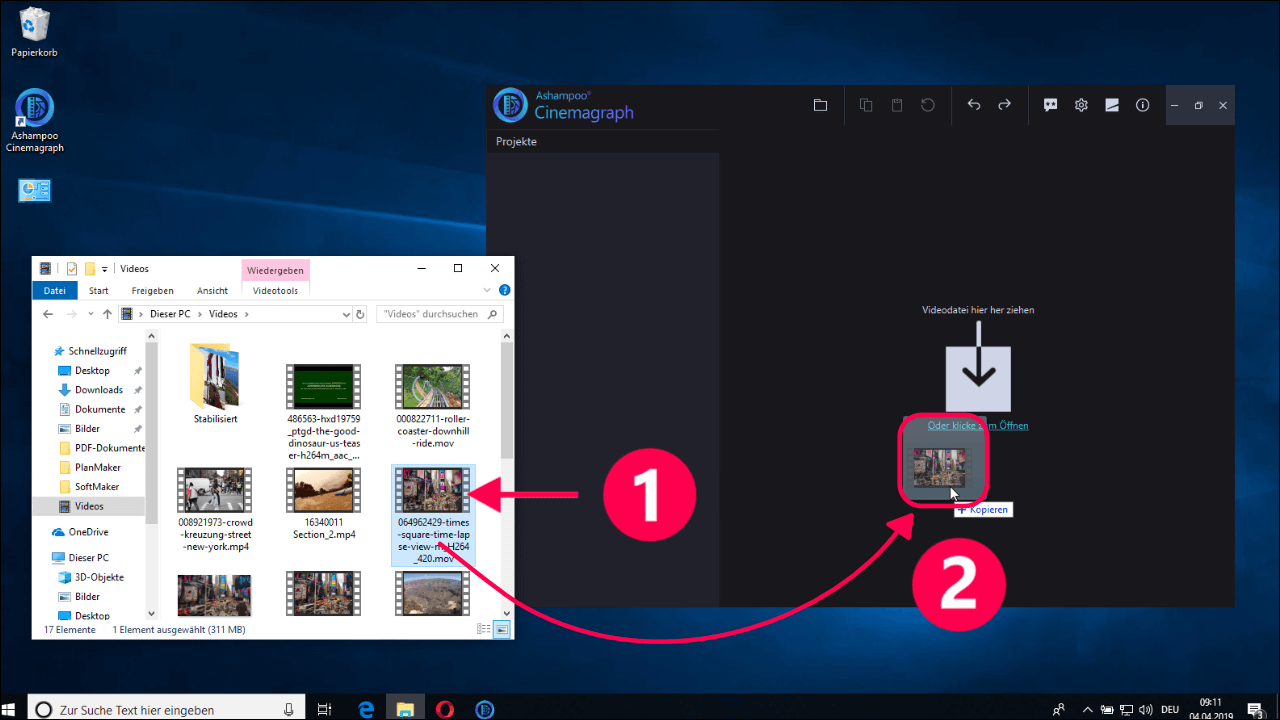Image resolution: width=1280 pixels, height=720 pixels.
Task: Open the Datei tab in Explorer
Action: [x=54, y=290]
